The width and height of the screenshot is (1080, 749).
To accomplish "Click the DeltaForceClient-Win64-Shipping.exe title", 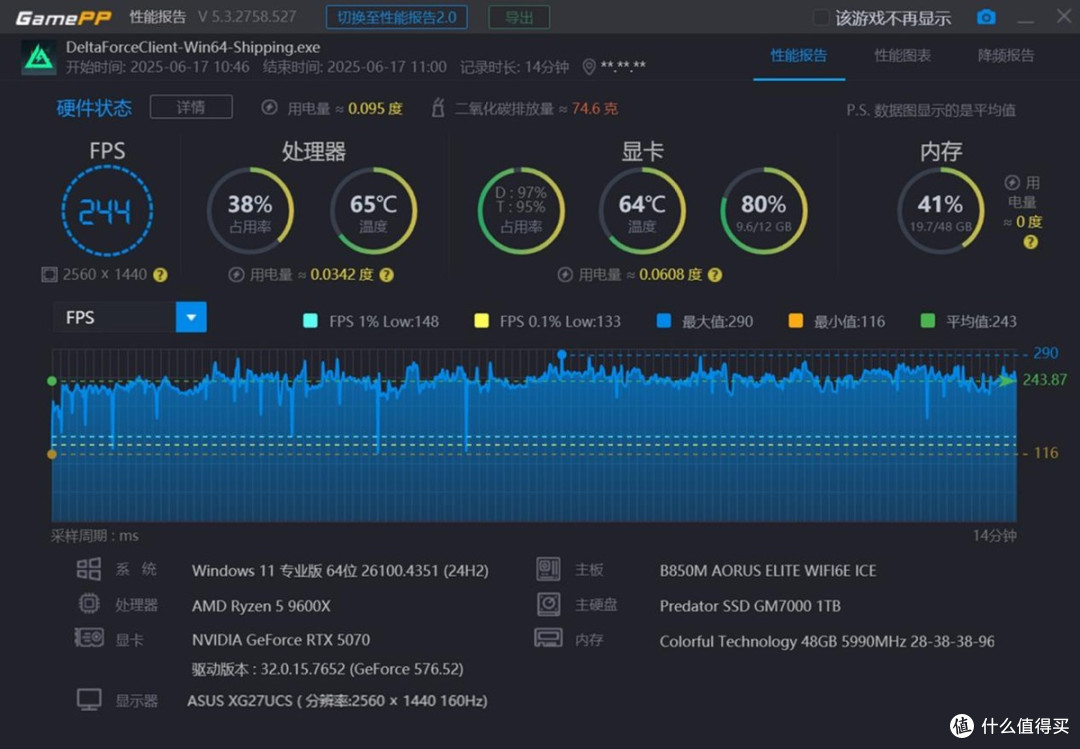I will coord(193,48).
